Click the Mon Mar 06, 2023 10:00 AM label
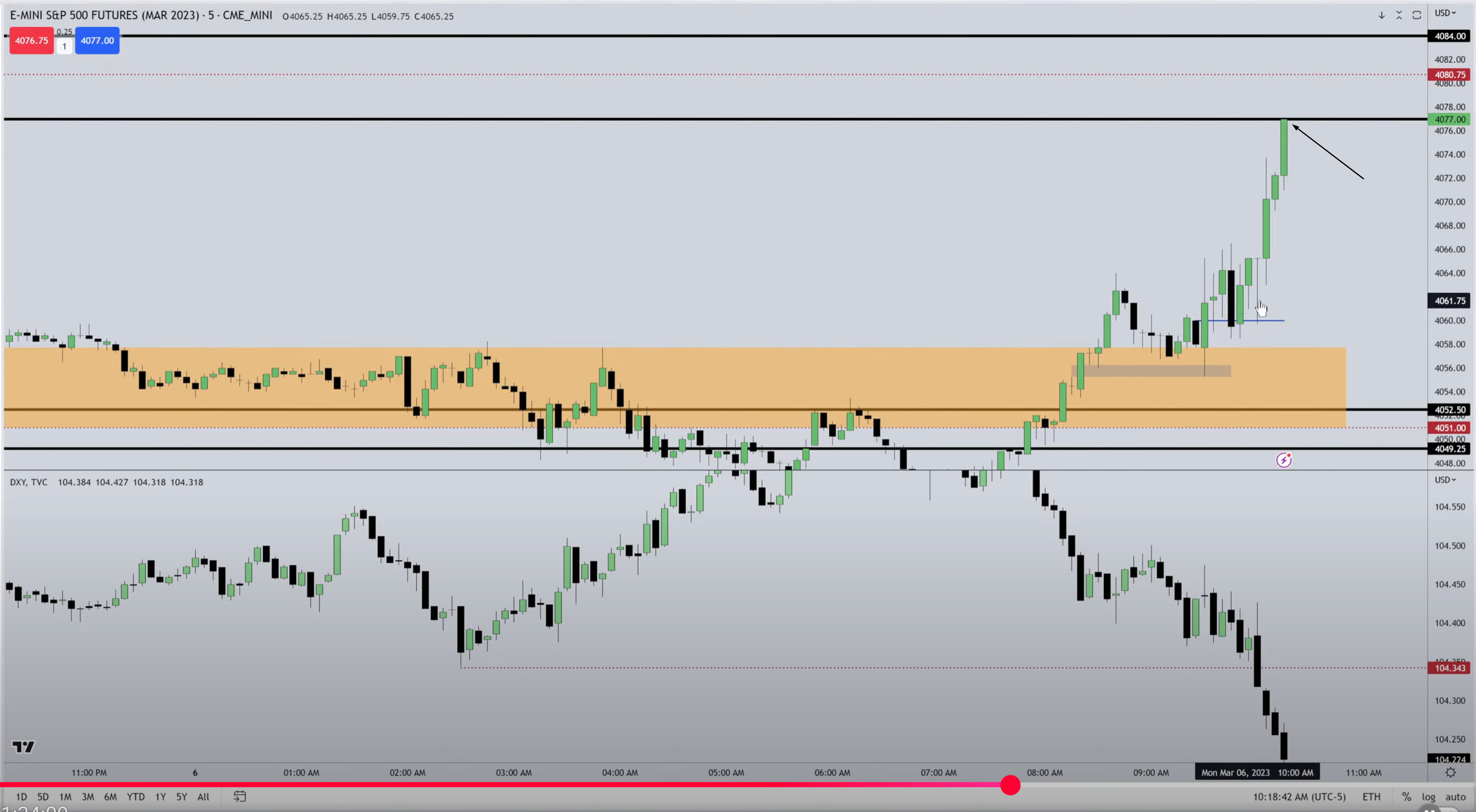The height and width of the screenshot is (812, 1476). coord(1257,772)
